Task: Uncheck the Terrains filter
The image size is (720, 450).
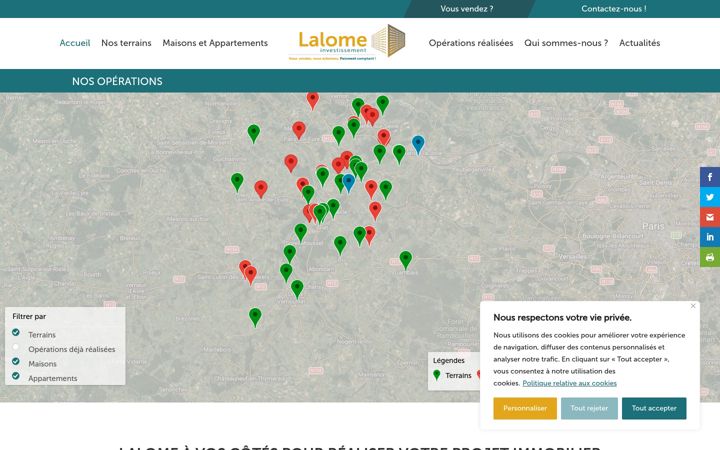Action: (x=16, y=332)
